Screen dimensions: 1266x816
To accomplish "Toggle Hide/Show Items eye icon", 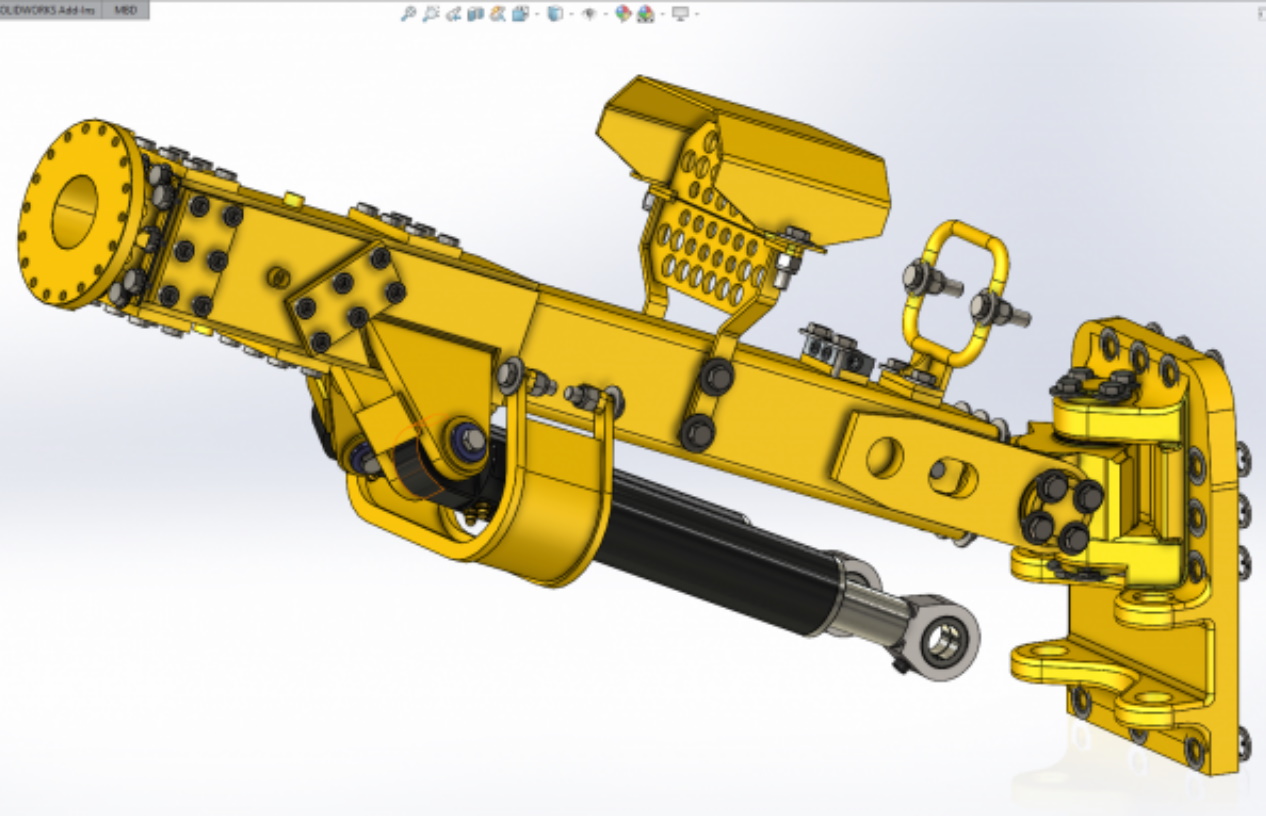I will (589, 14).
